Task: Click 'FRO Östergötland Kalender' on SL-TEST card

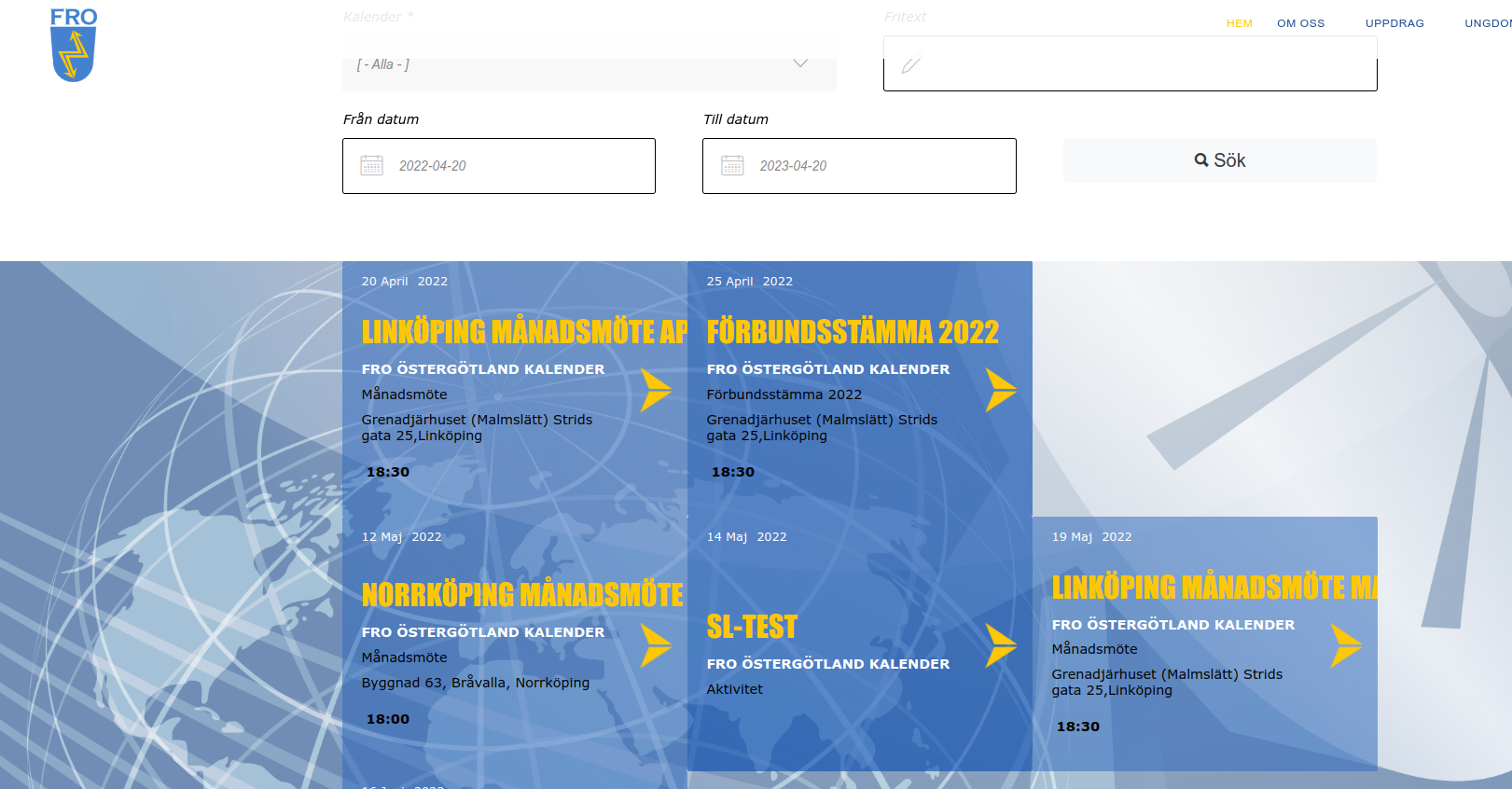Action: pyautogui.click(x=828, y=664)
